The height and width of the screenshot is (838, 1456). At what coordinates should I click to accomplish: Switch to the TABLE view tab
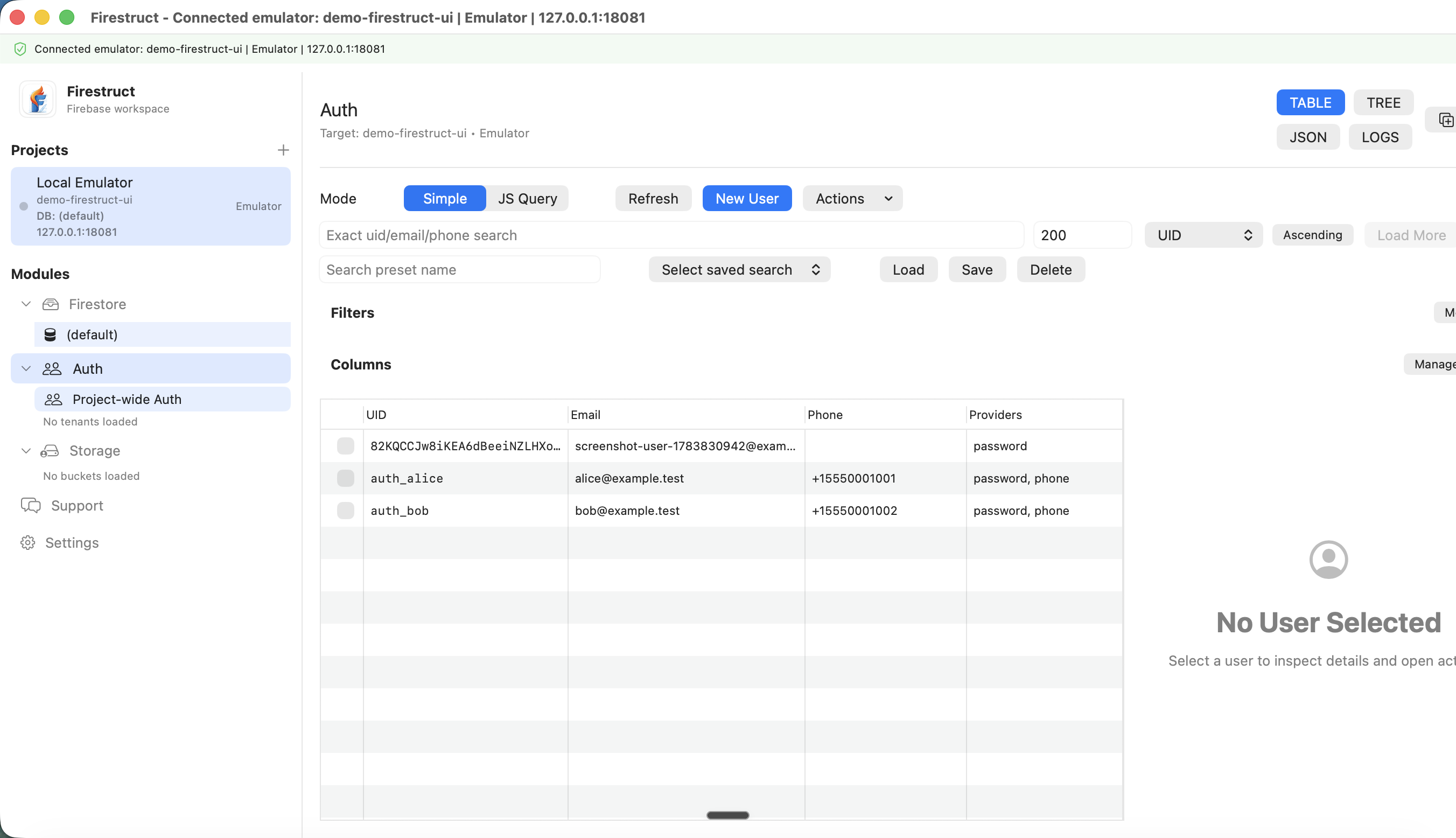click(x=1311, y=102)
